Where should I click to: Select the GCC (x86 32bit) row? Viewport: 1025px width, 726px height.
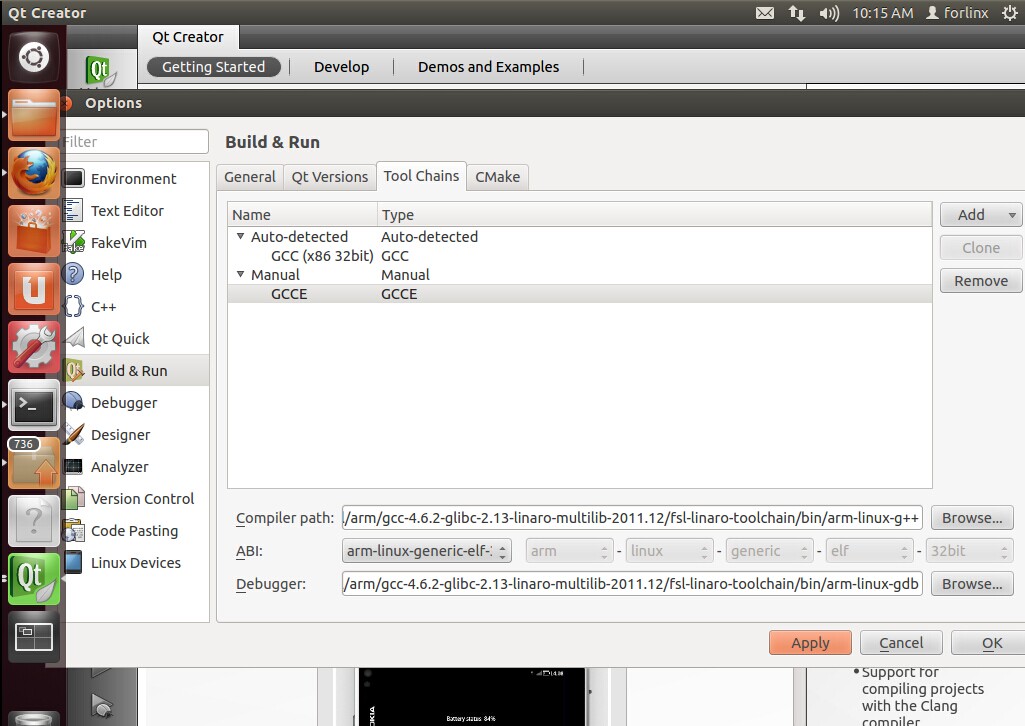579,256
